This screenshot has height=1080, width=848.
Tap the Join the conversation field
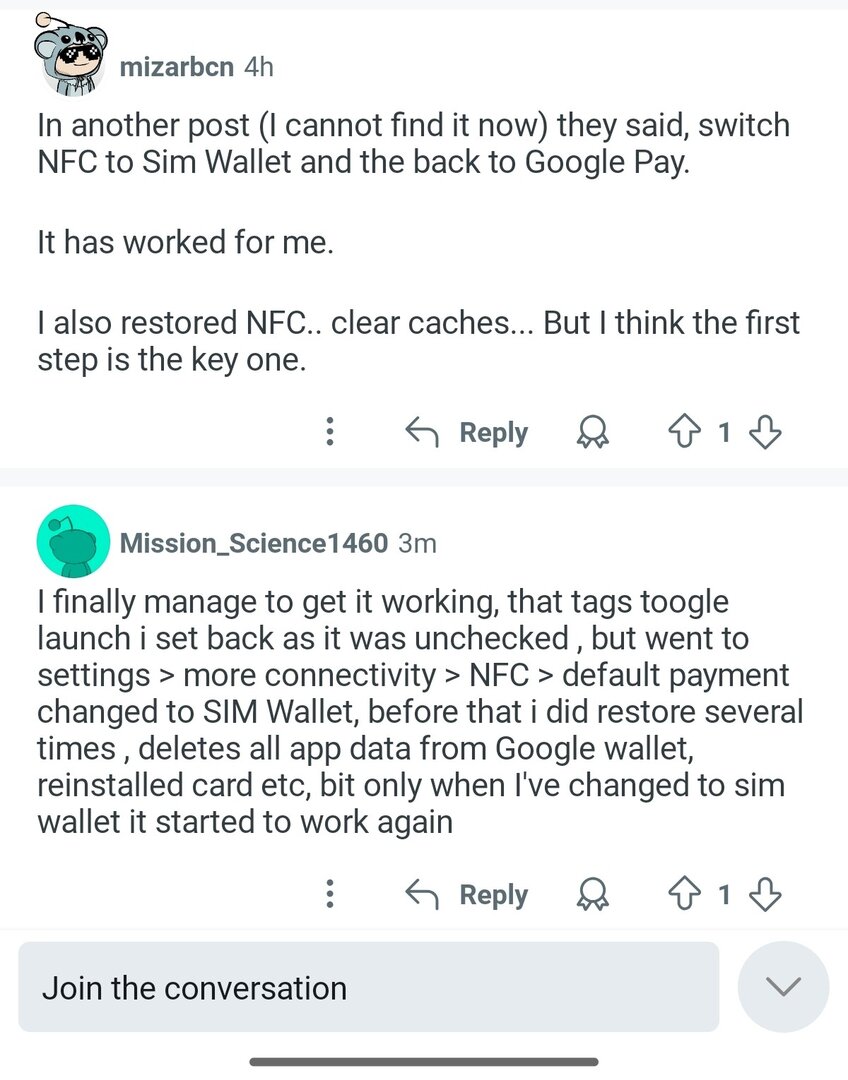click(368, 987)
